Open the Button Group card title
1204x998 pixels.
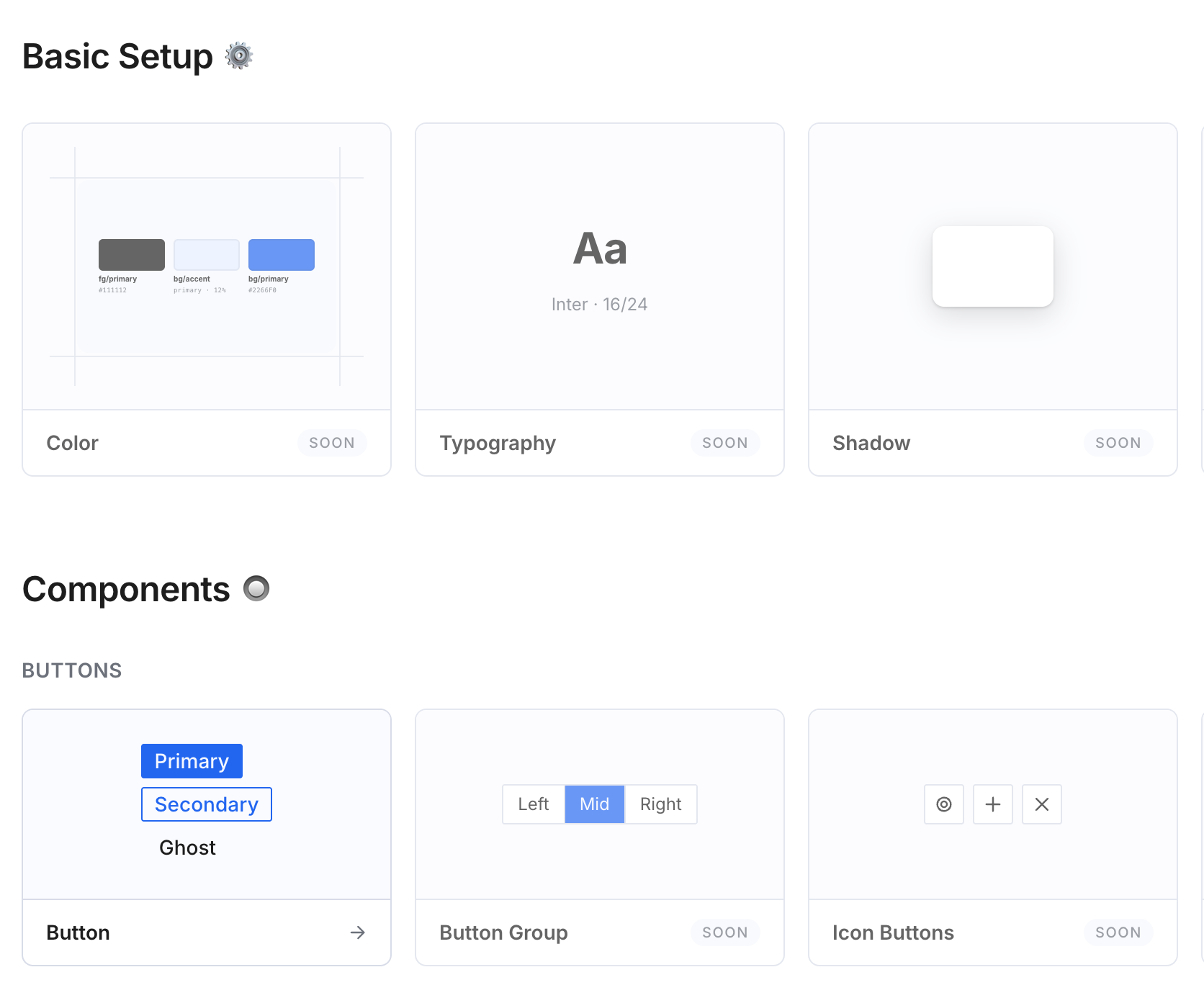tap(504, 932)
